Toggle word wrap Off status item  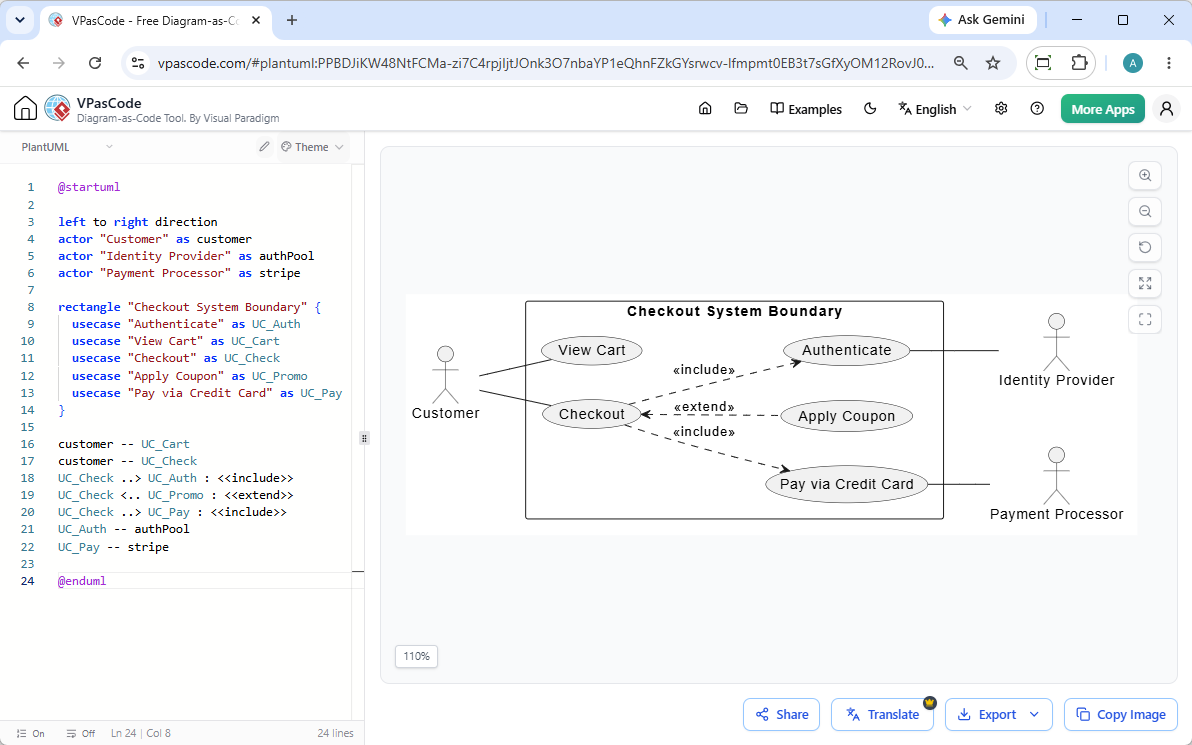tap(81, 734)
